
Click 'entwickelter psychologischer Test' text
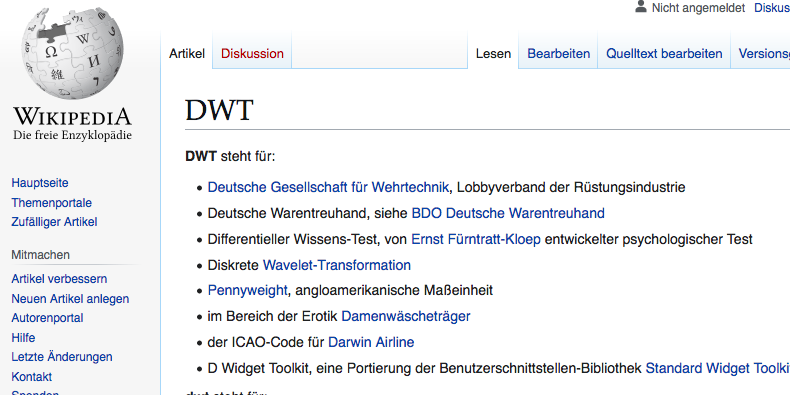(648, 239)
